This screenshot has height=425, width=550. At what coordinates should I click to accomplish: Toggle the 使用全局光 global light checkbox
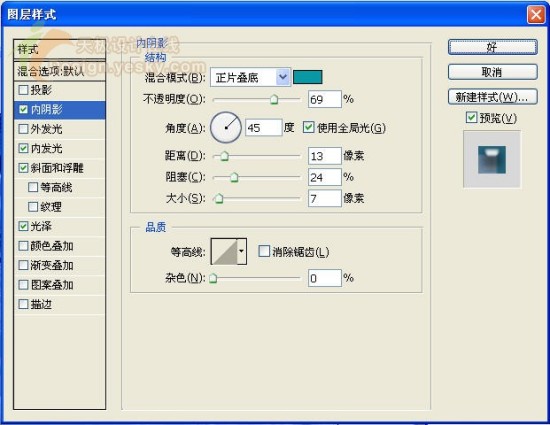coord(308,127)
